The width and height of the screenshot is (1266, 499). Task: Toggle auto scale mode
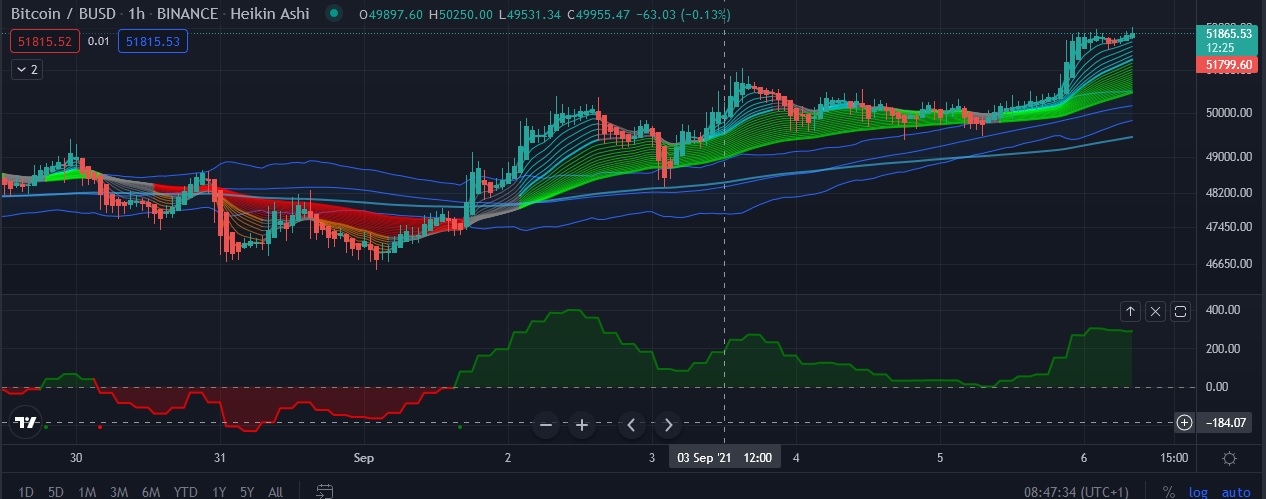click(x=1236, y=491)
